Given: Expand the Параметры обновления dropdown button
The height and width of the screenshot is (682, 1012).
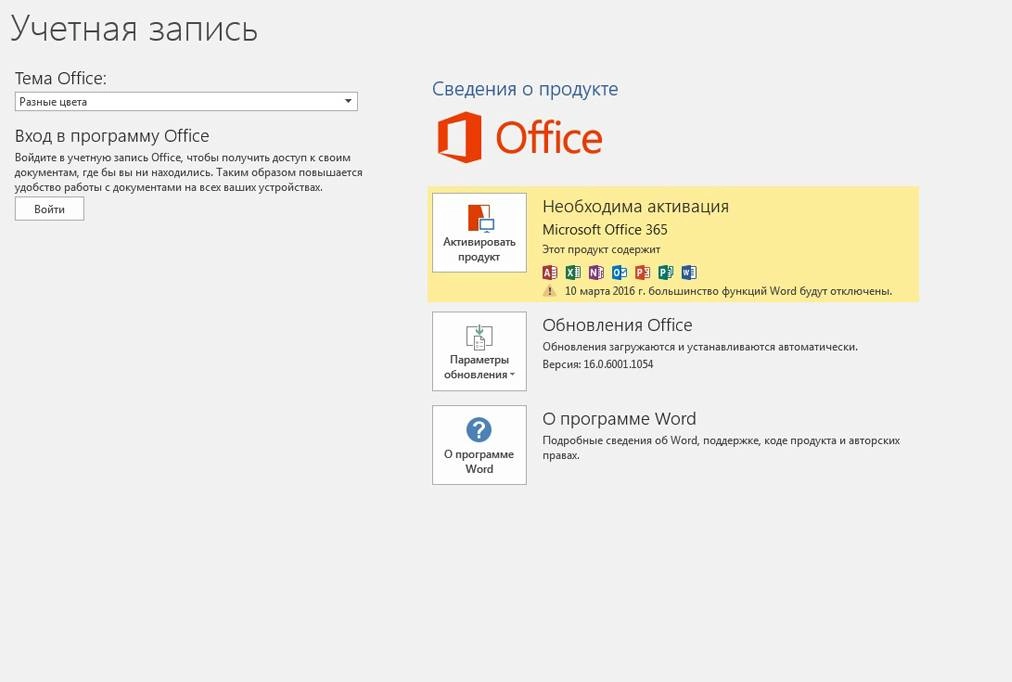Looking at the screenshot, I should pyautogui.click(x=479, y=351).
